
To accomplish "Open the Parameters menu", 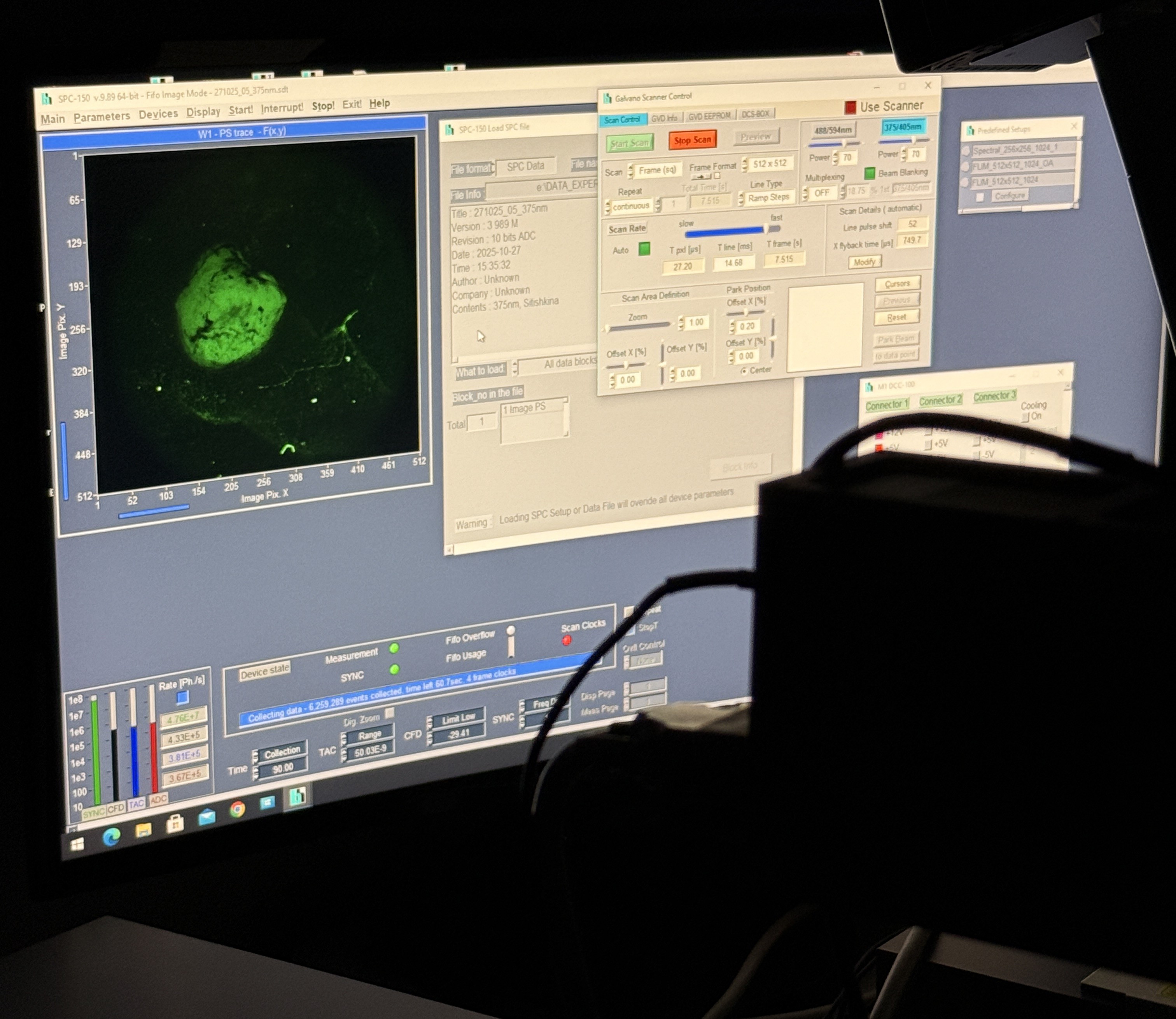I will click(102, 117).
